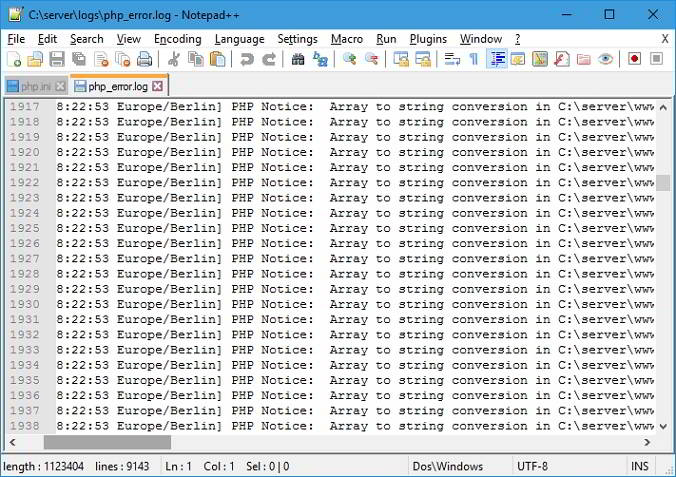Open the Search menu

(87, 39)
